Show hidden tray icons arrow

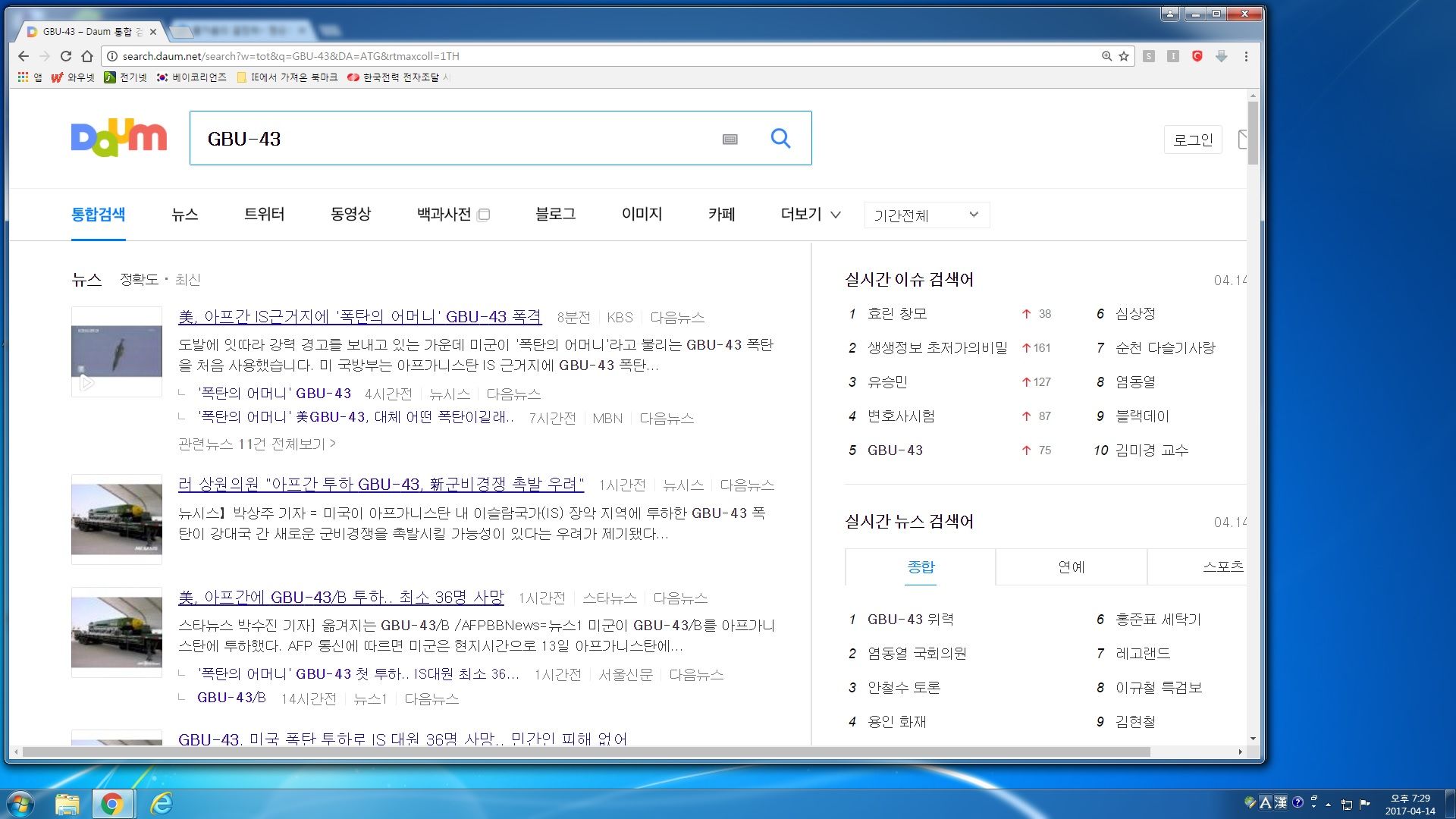pyautogui.click(x=1328, y=804)
